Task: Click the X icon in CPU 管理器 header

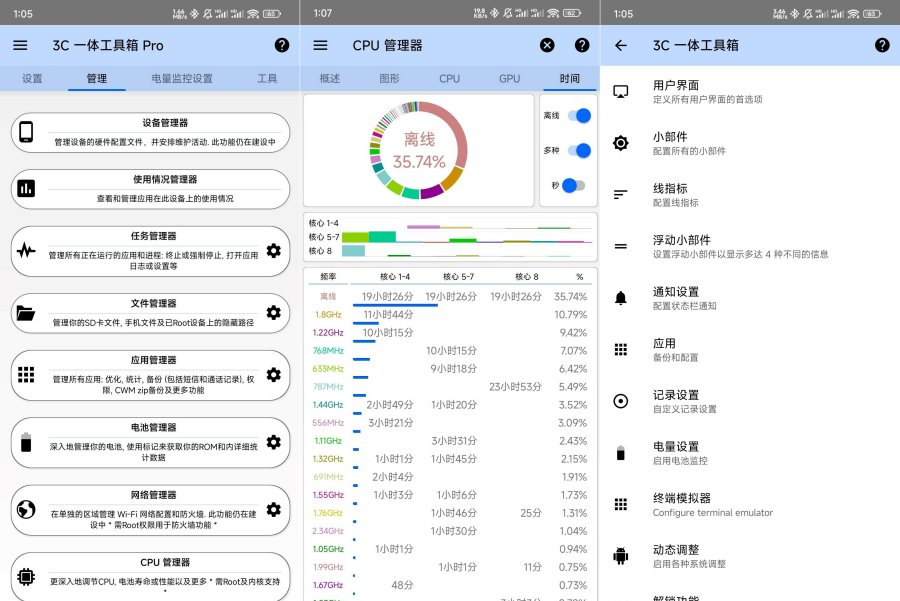Action: tap(547, 45)
